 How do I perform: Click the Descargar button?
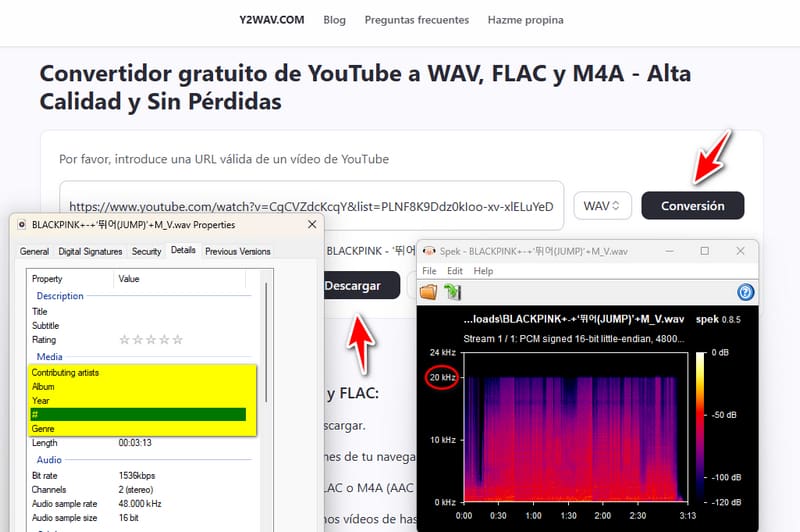point(361,286)
